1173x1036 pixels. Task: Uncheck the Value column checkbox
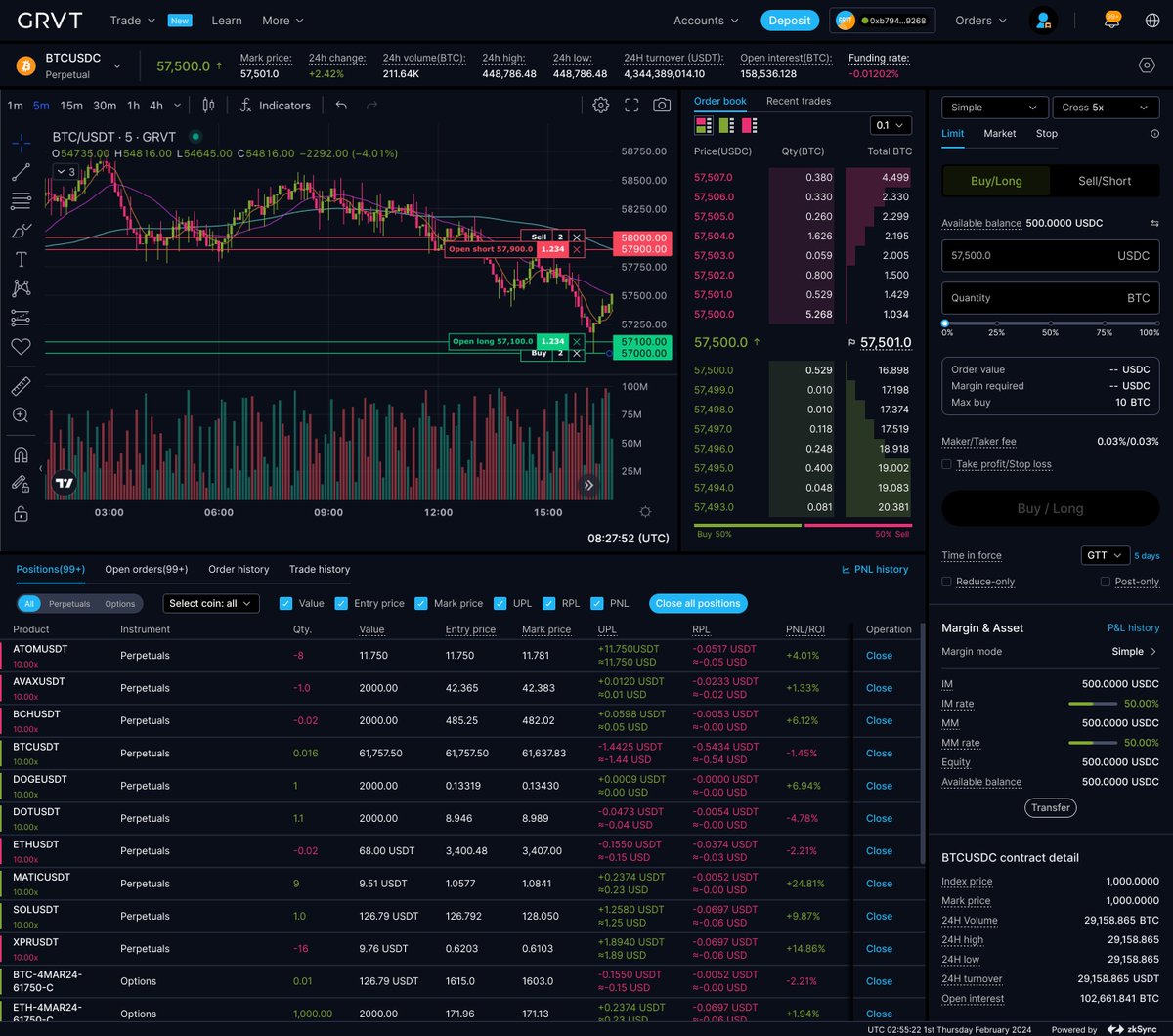point(286,604)
